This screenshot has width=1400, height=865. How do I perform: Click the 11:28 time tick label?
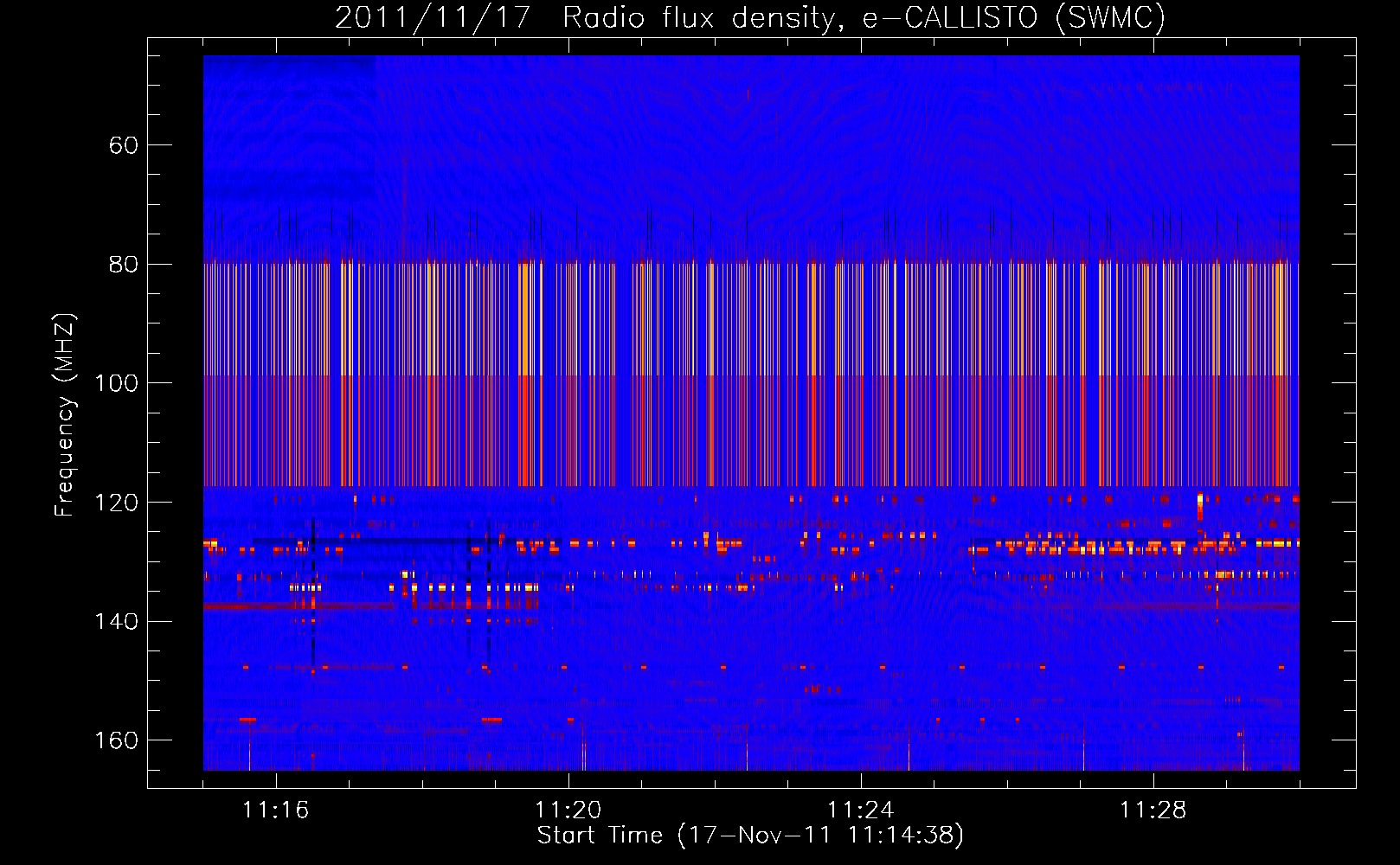(1153, 811)
